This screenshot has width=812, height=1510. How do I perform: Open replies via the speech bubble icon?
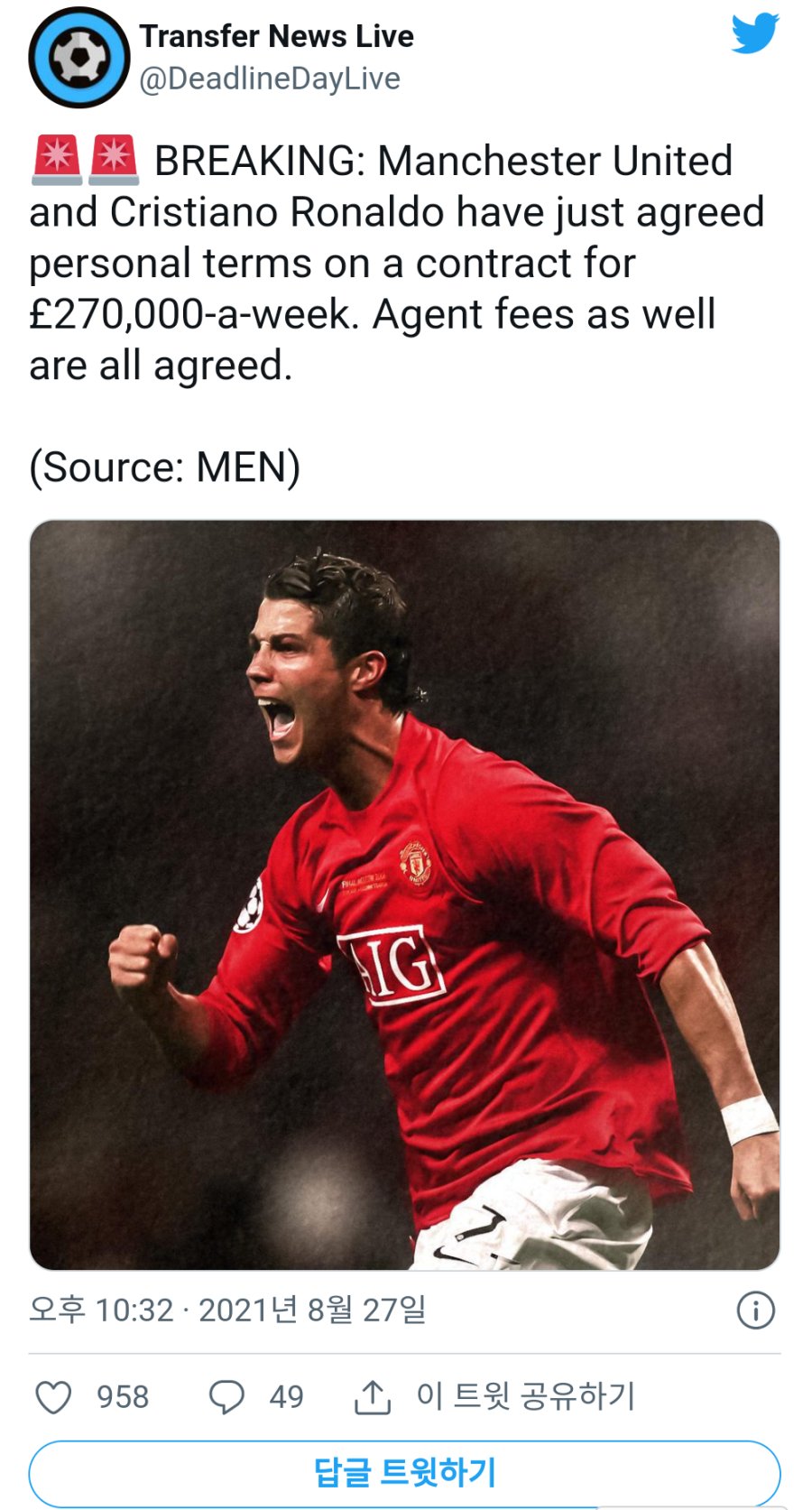(226, 1397)
